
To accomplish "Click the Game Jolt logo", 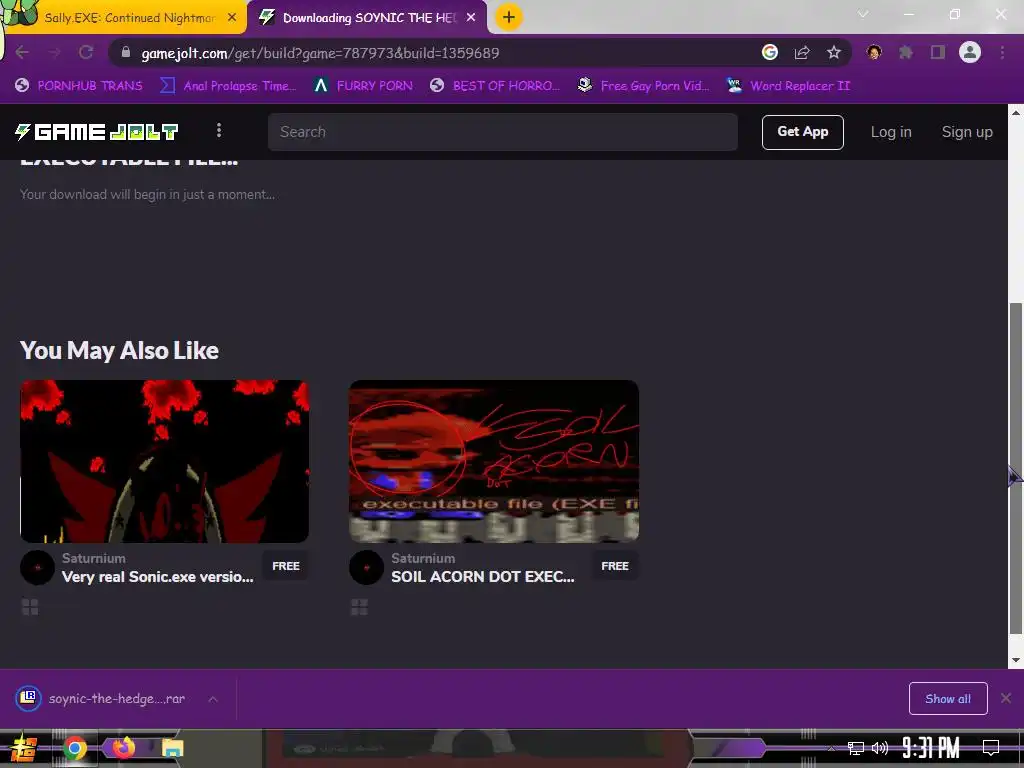I will pos(97,132).
